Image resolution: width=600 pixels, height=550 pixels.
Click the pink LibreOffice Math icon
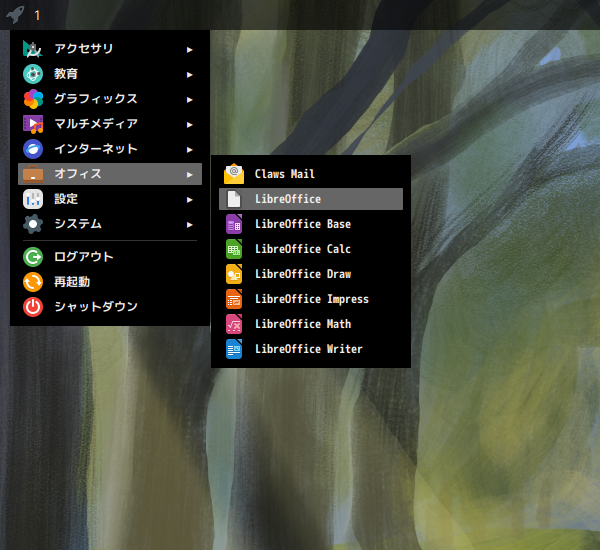(x=234, y=324)
